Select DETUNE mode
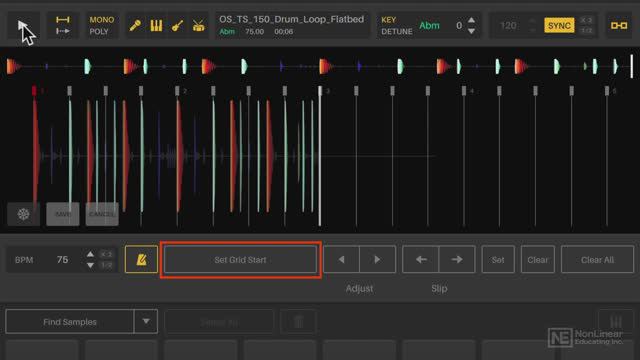This screenshot has height=360, width=640. point(396,31)
